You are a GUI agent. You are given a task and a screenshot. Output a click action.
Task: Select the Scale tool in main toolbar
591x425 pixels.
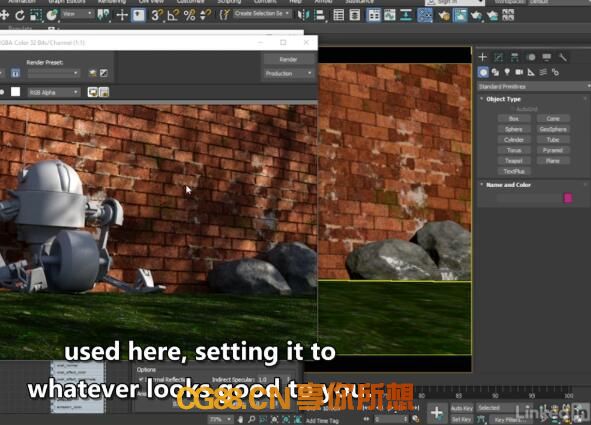tap(35, 15)
